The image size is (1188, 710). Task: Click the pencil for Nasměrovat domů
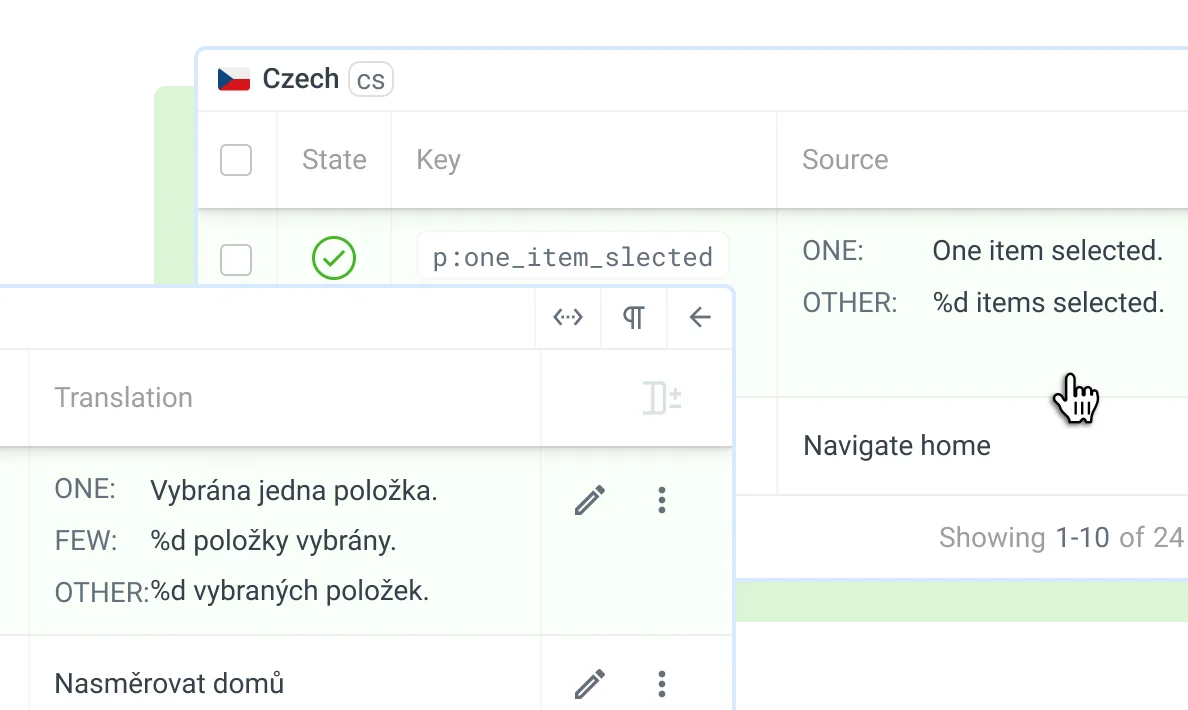click(590, 684)
